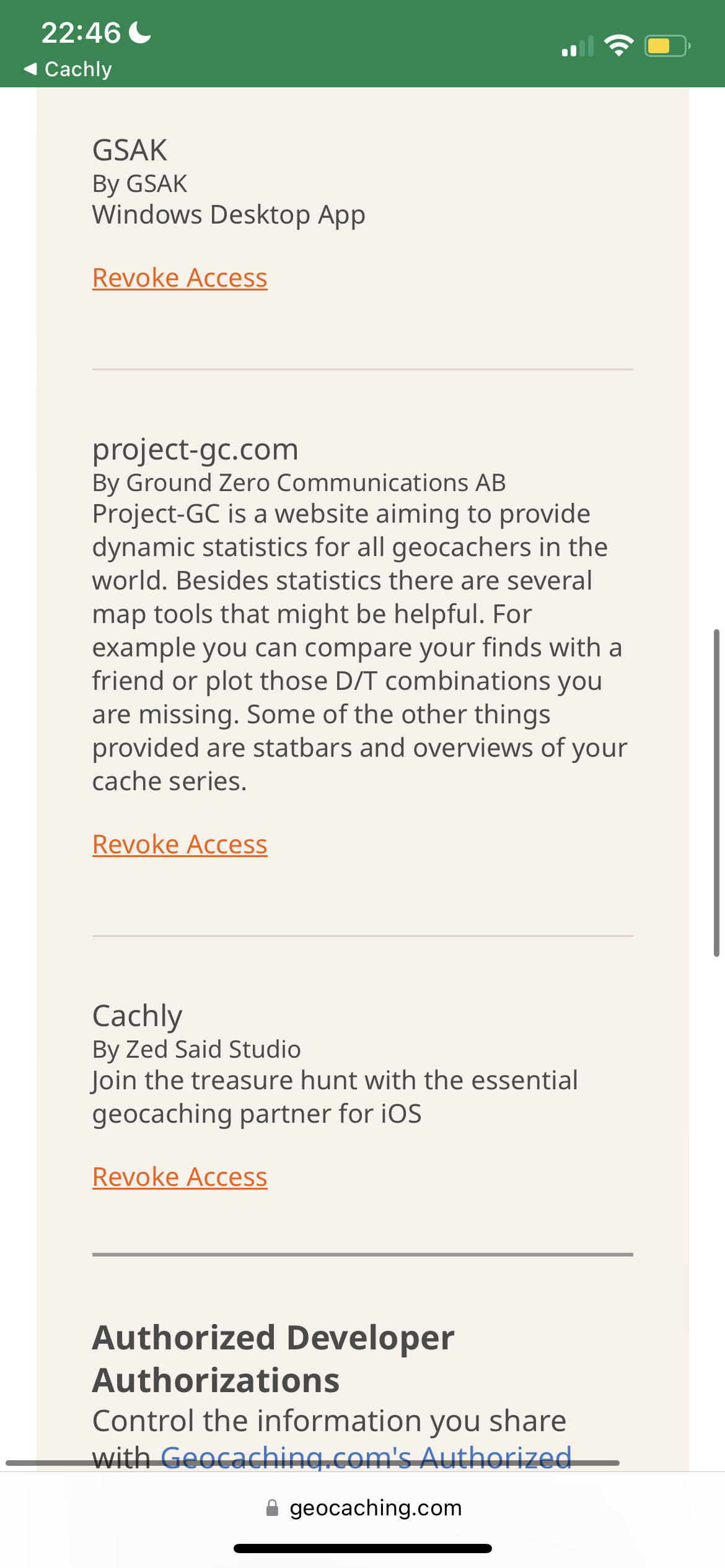This screenshot has width=725, height=1568.
Task: Revoke access for project-gc.com
Action: click(180, 844)
